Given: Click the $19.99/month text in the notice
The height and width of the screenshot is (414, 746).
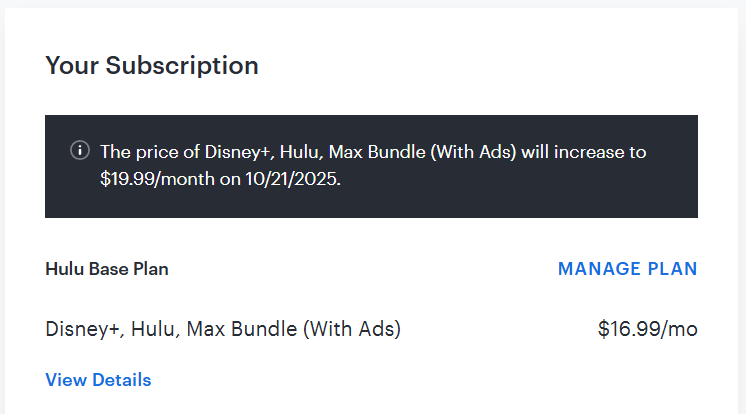Looking at the screenshot, I should coord(153,181).
